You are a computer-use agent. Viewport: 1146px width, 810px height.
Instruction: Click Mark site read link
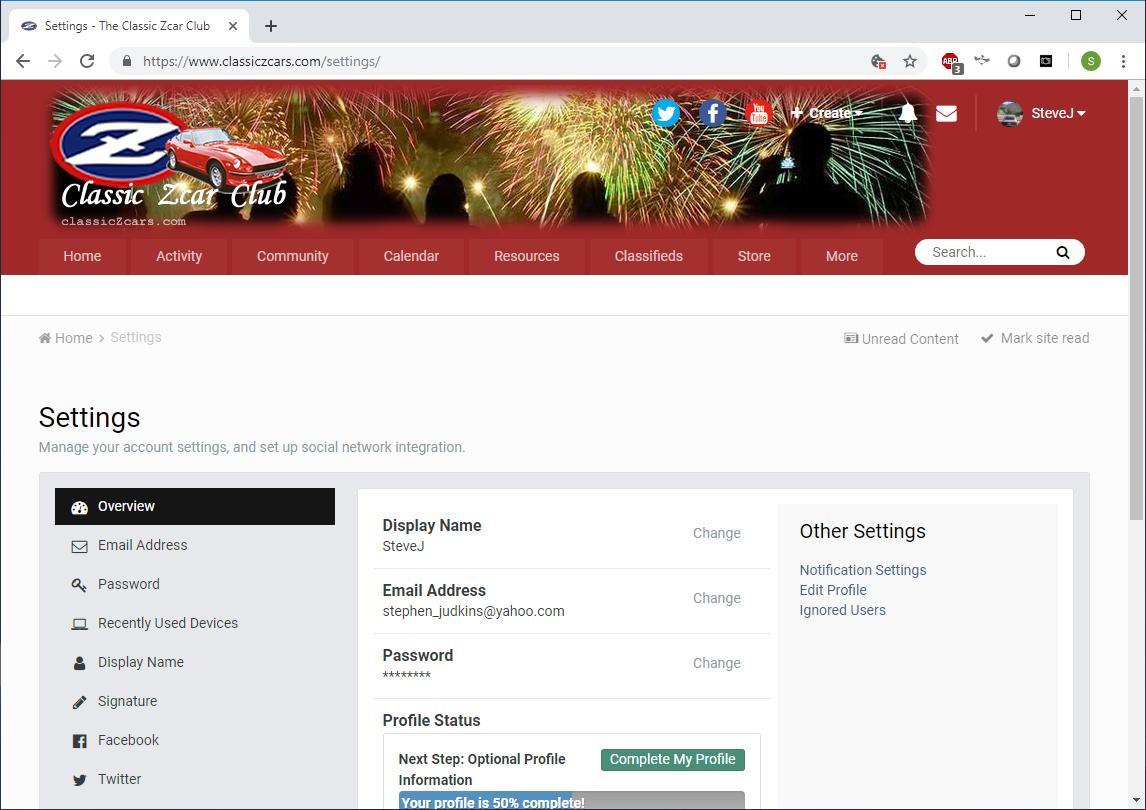[x=1035, y=338]
